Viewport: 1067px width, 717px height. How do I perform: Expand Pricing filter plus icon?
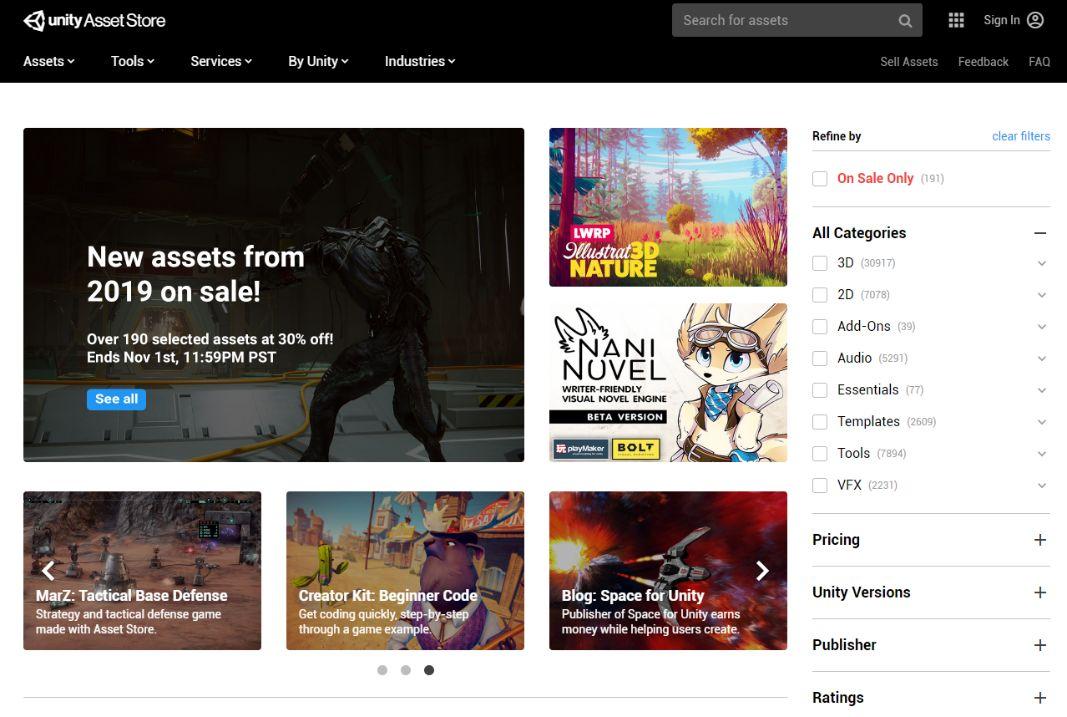1040,540
